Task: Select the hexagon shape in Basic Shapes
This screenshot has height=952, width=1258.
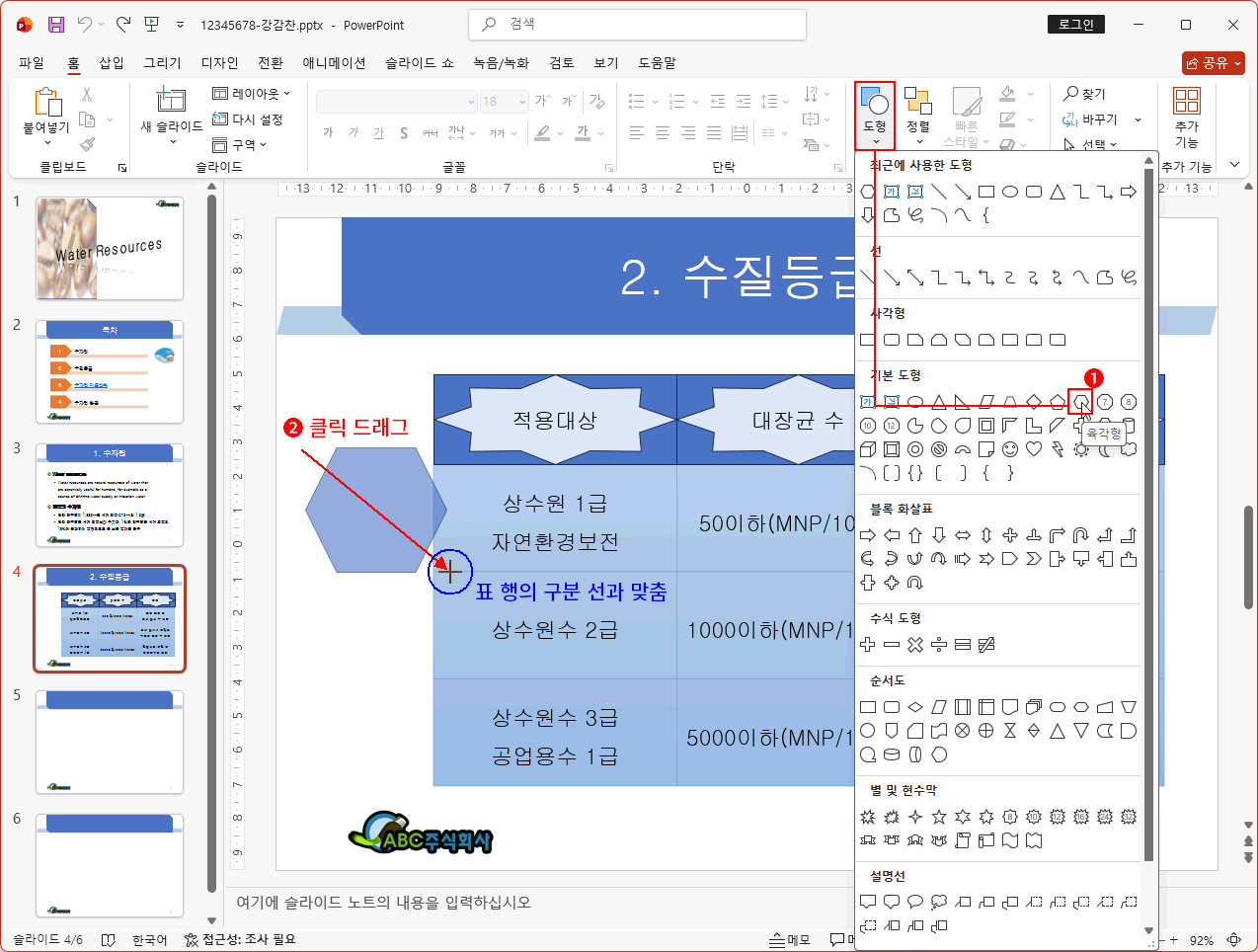Action: click(x=1081, y=401)
